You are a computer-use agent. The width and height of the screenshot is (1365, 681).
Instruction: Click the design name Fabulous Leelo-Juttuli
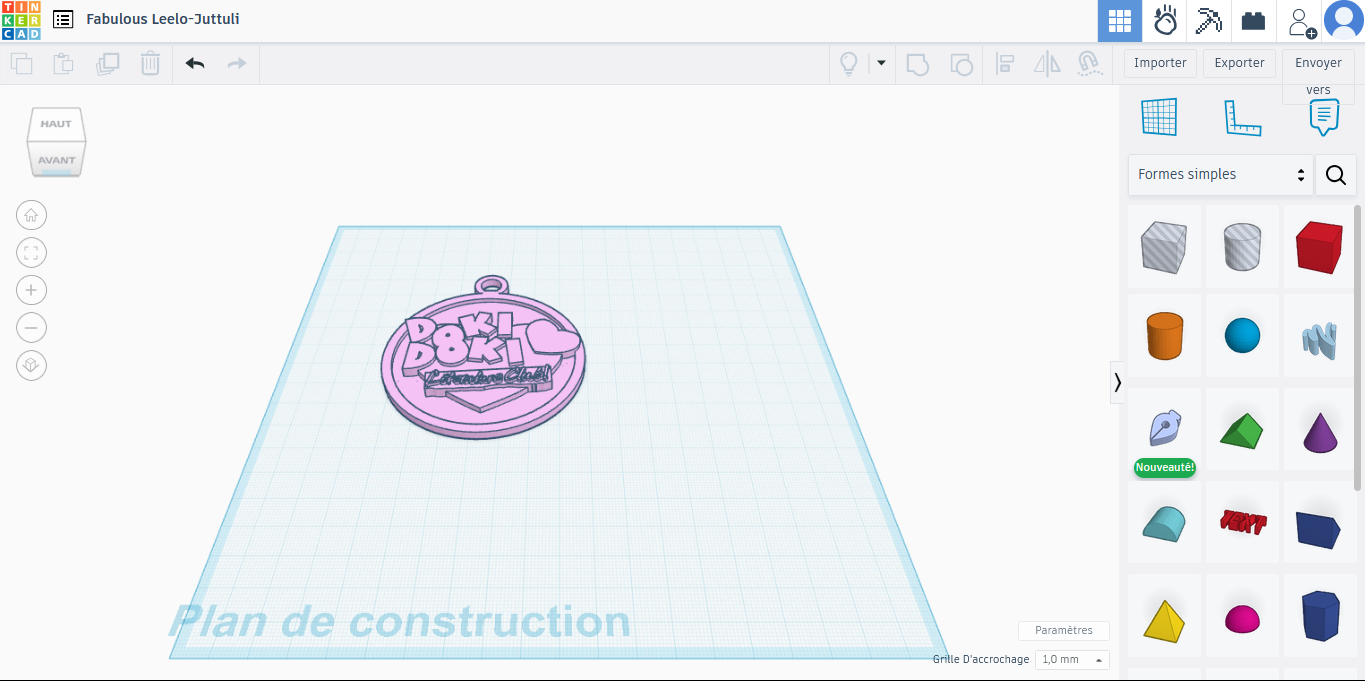pyautogui.click(x=163, y=19)
